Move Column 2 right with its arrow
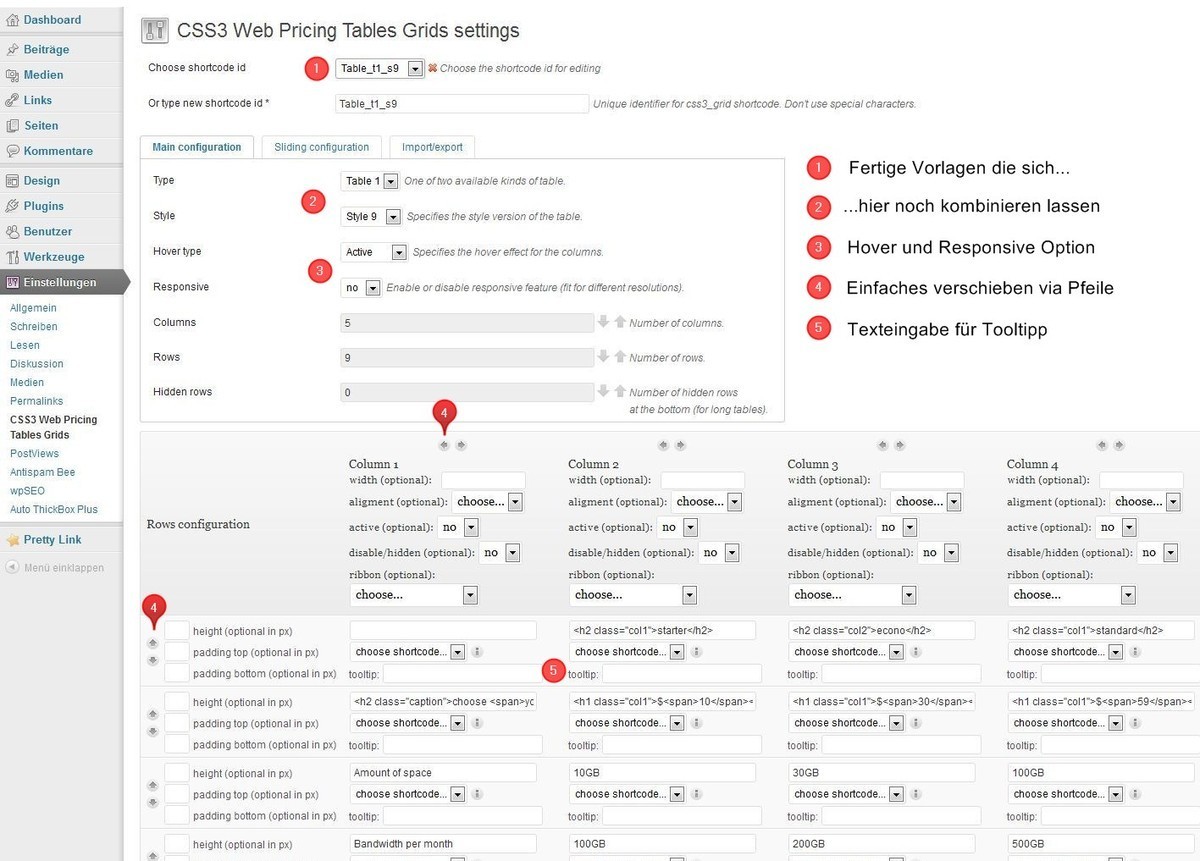This screenshot has width=1200, height=861. [x=680, y=445]
